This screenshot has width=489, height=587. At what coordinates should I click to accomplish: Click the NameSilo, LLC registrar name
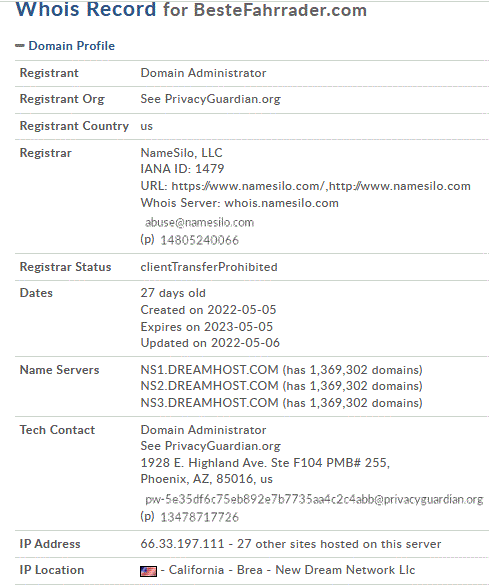(181, 153)
